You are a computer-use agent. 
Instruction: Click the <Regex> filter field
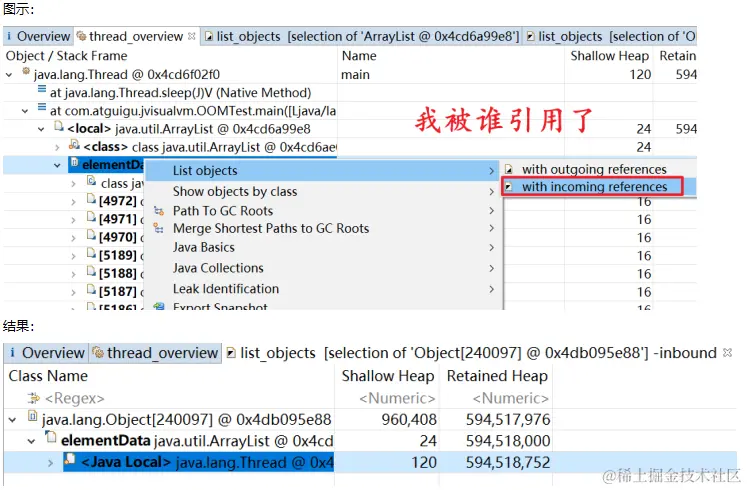coord(74,398)
